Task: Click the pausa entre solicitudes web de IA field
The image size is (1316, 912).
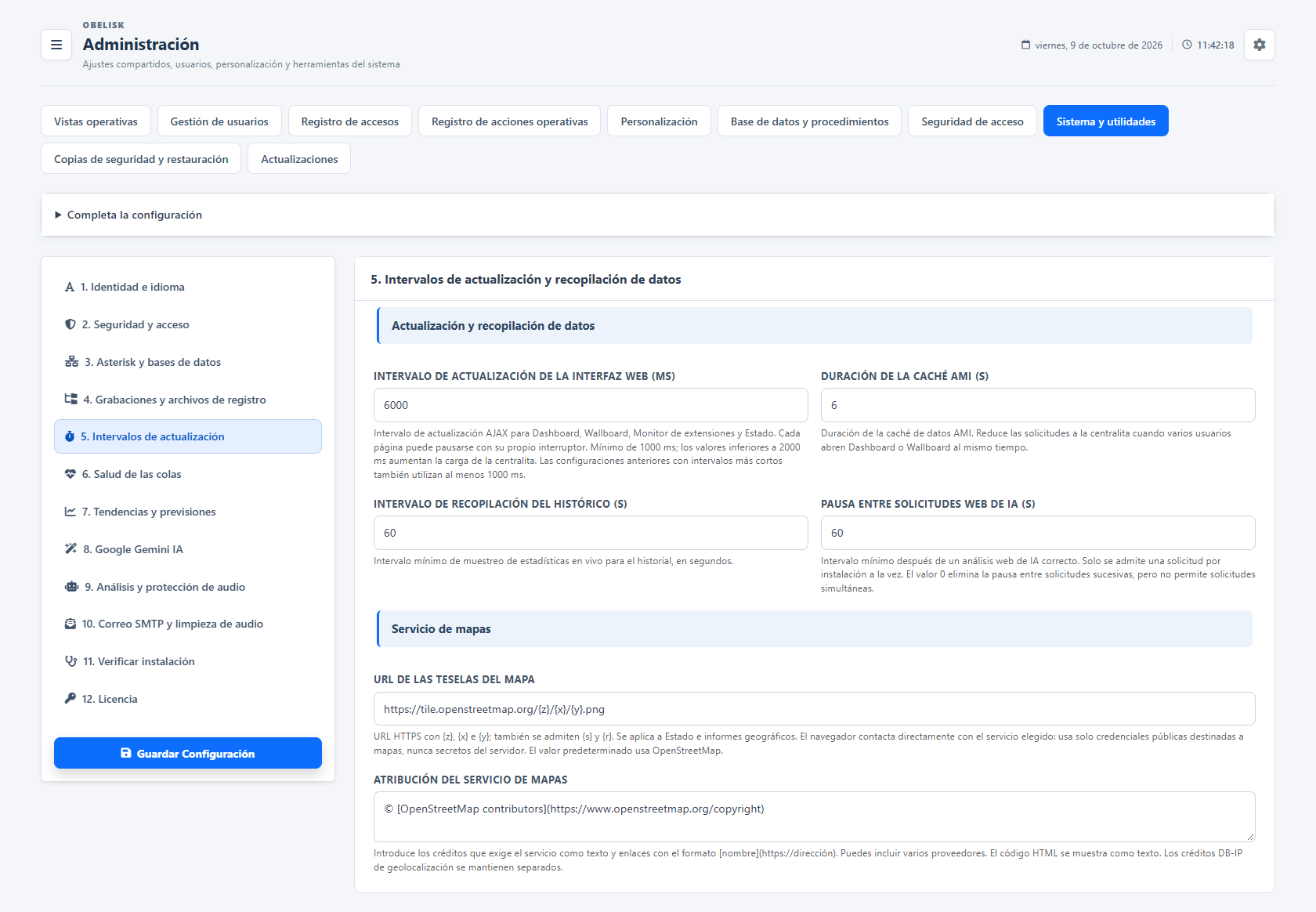Action: point(1038,533)
